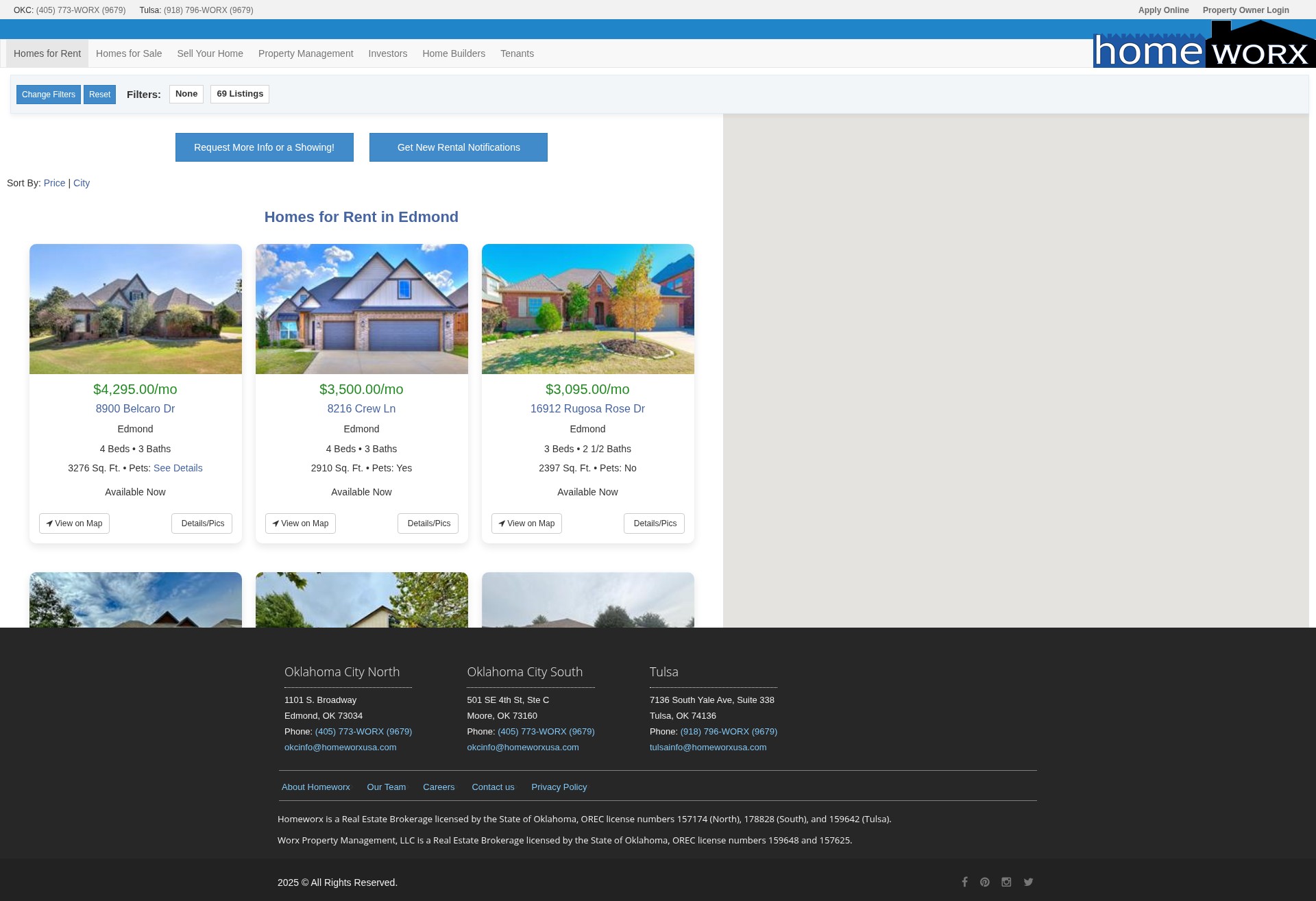This screenshot has height=901, width=1316.
Task: Open Careers footer link
Action: click(x=439, y=787)
